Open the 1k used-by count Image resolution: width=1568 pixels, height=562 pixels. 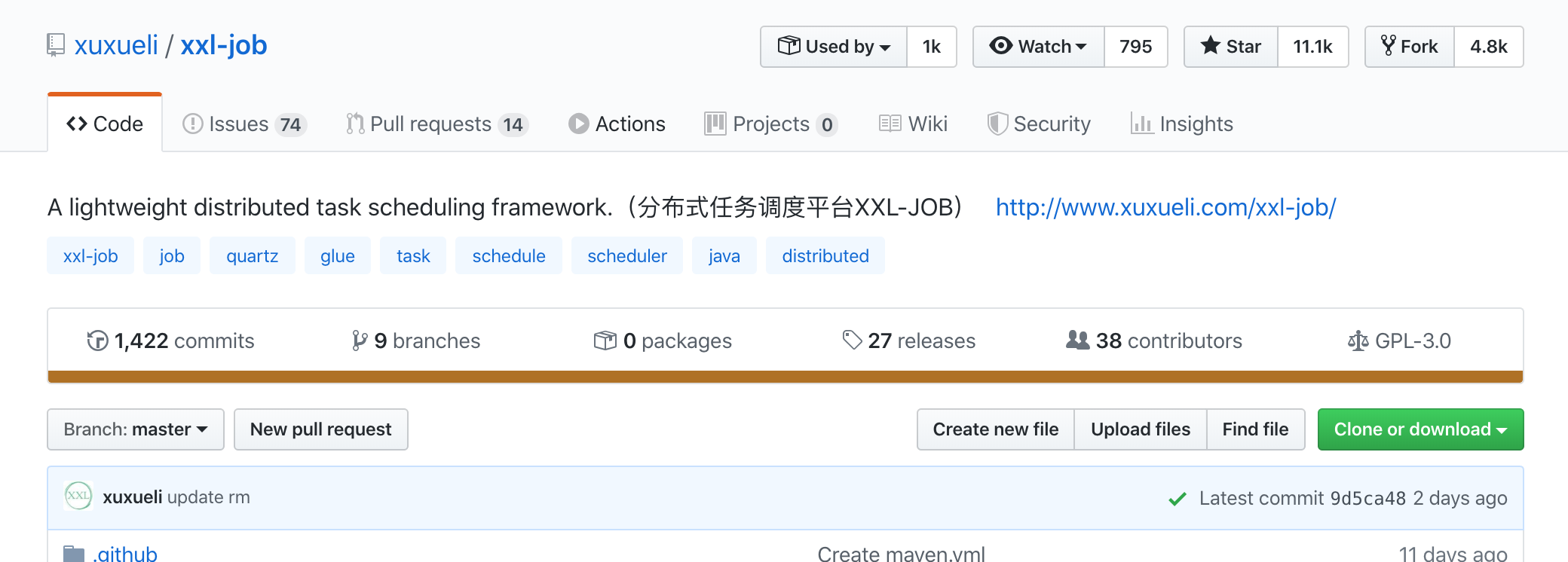(932, 47)
